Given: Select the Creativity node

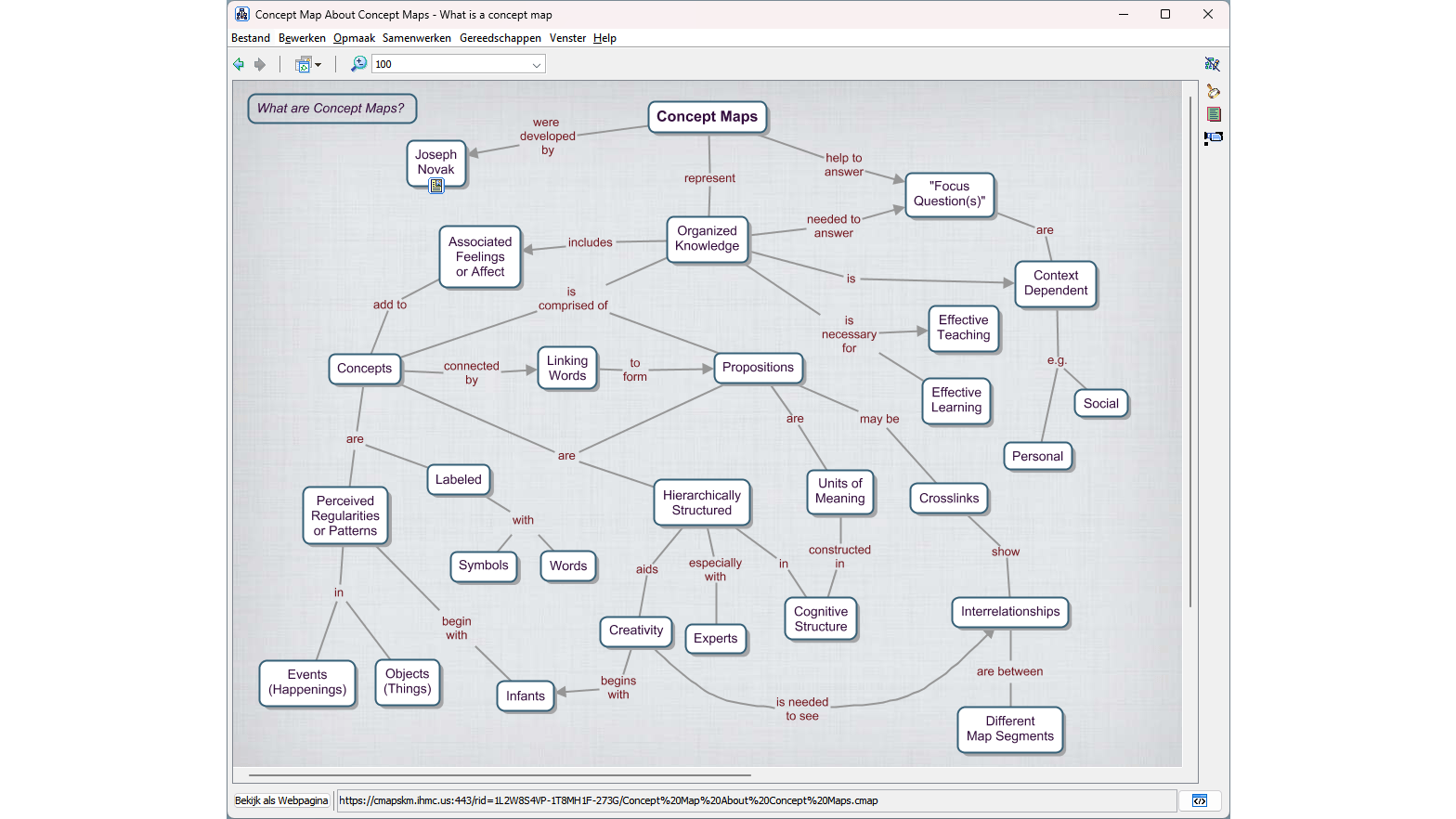Looking at the screenshot, I should point(636,630).
